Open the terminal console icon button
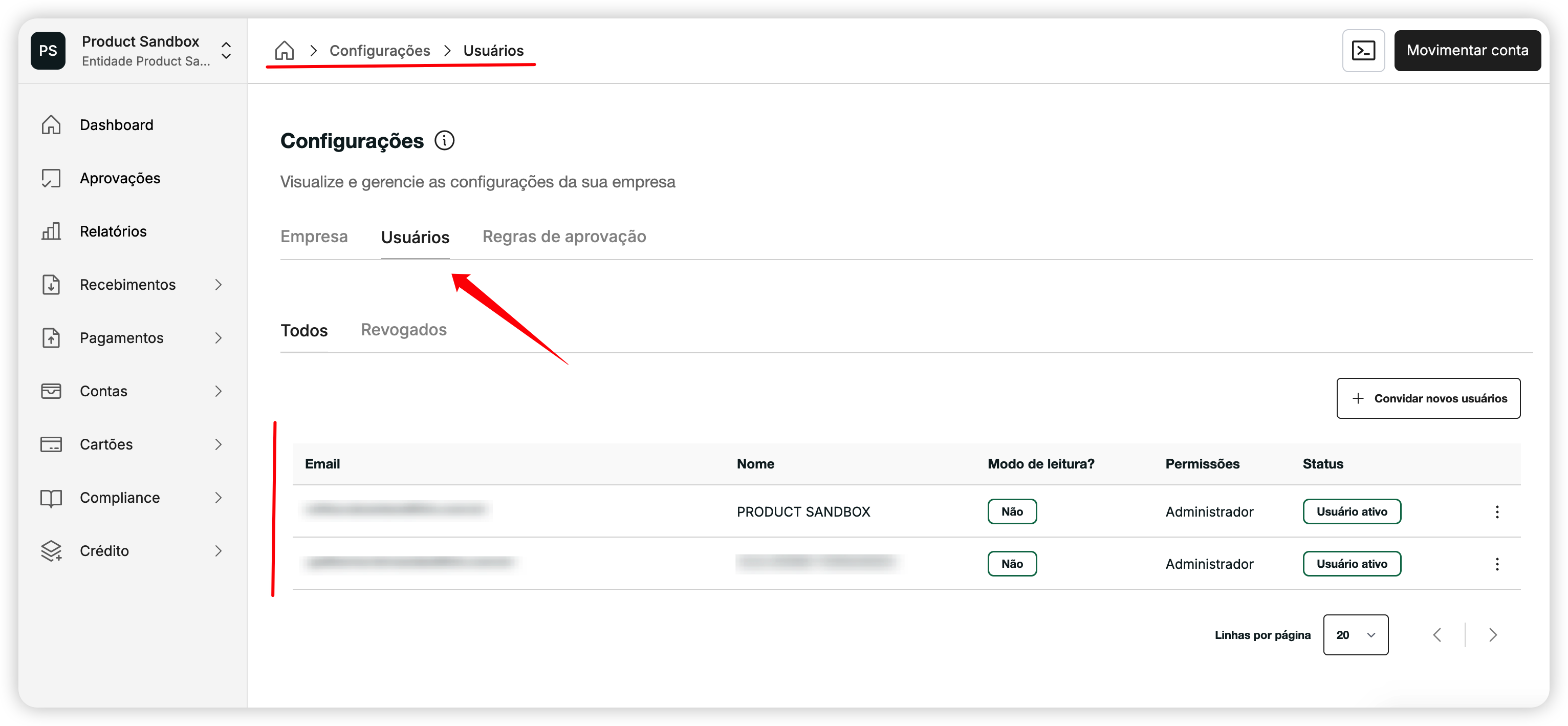The width and height of the screenshot is (1568, 726). tap(1363, 51)
